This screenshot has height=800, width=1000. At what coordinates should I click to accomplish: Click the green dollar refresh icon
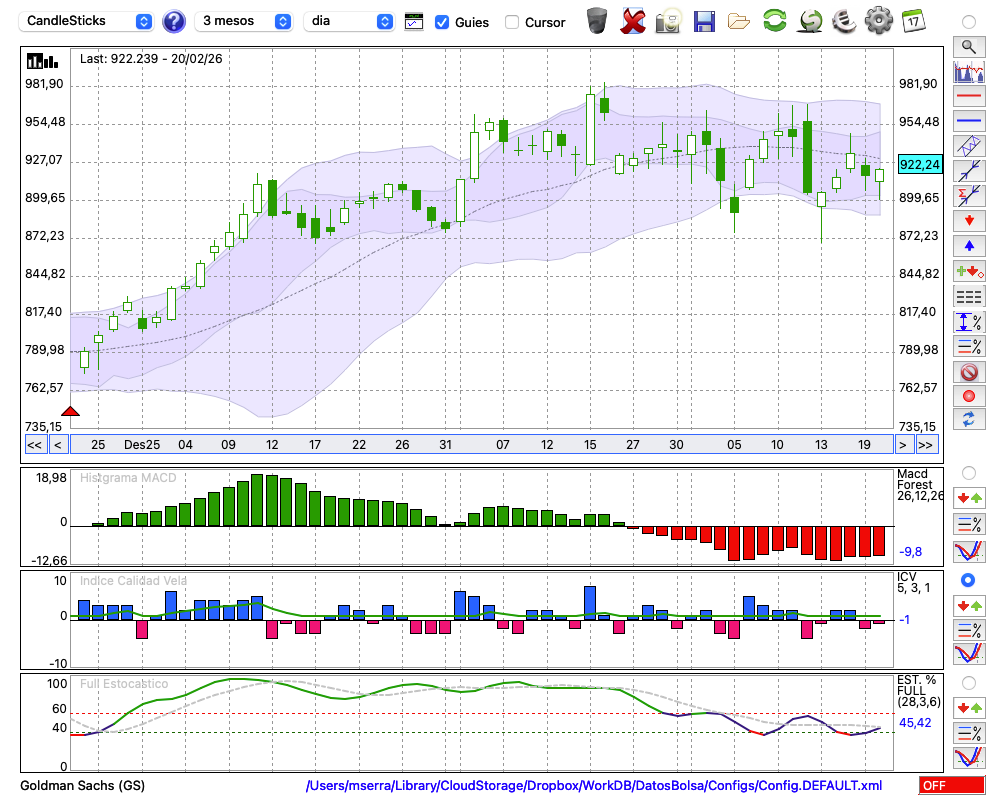(x=810, y=21)
